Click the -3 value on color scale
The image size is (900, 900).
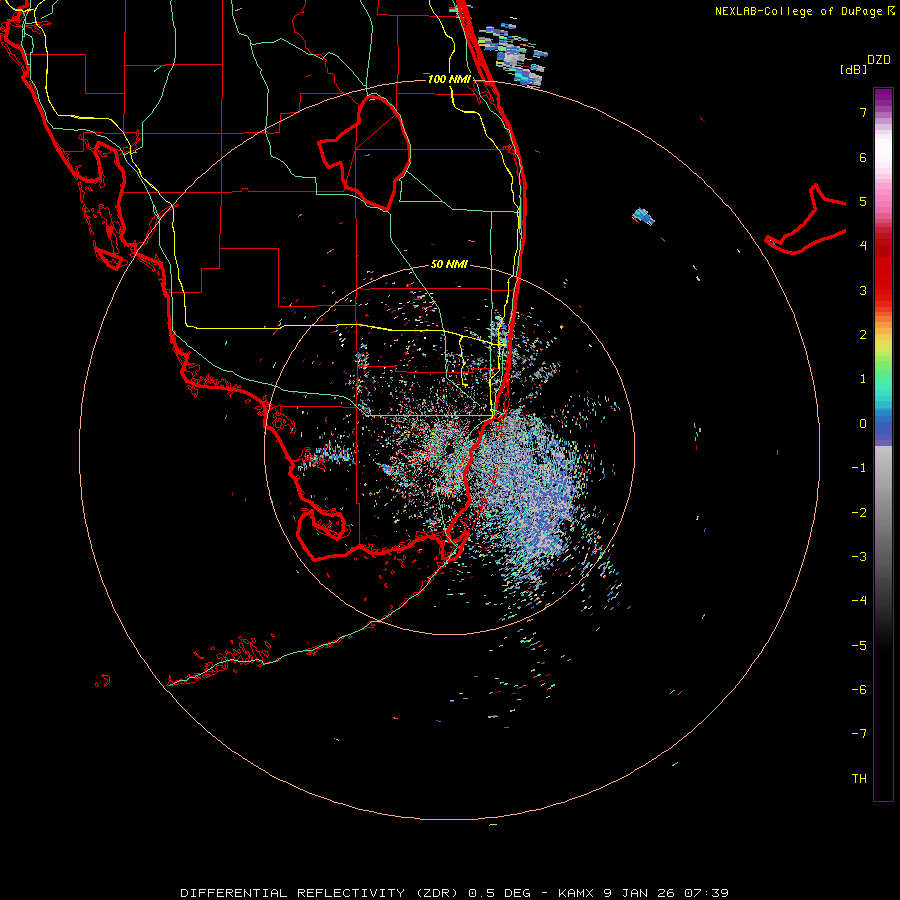859,557
